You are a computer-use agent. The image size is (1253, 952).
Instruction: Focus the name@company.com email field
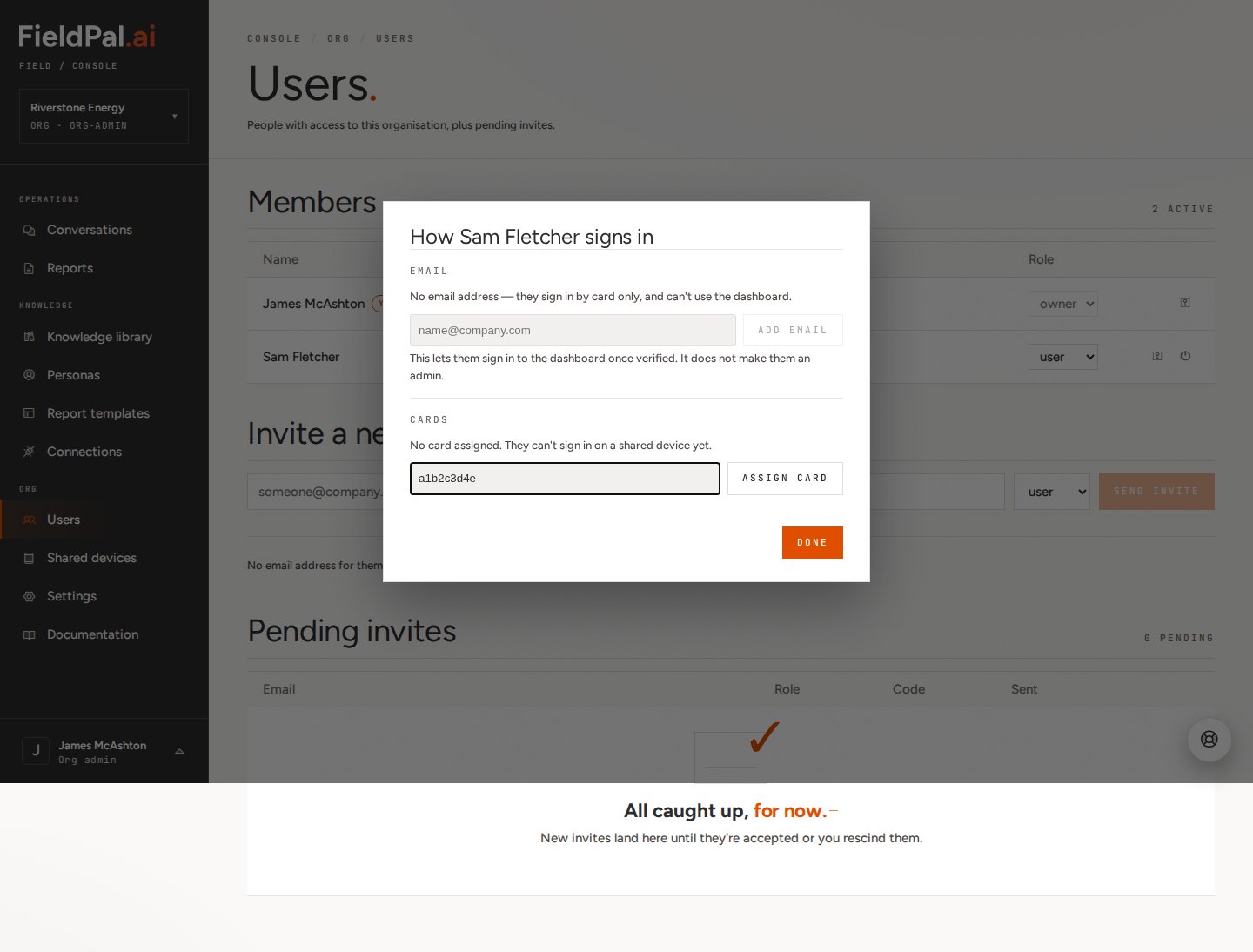click(x=573, y=331)
